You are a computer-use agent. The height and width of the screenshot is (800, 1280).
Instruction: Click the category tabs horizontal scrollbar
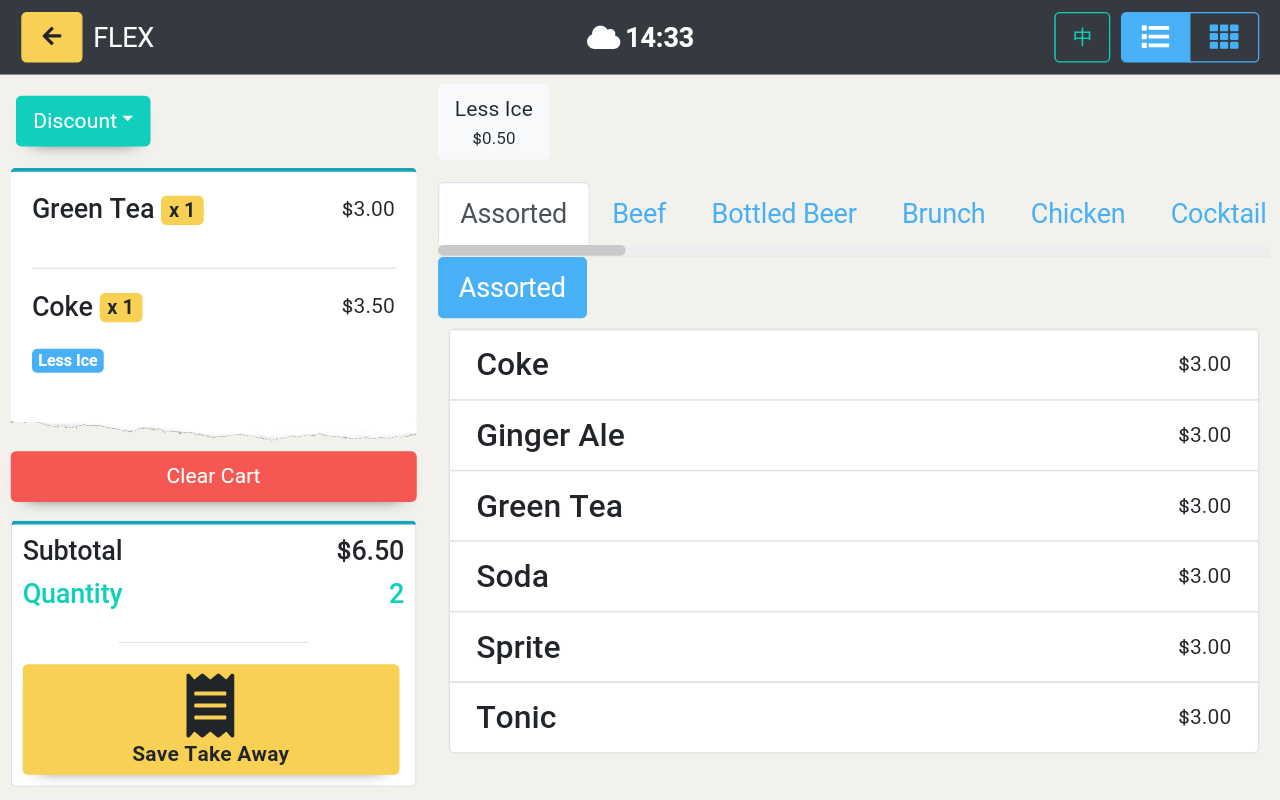pyautogui.click(x=532, y=250)
